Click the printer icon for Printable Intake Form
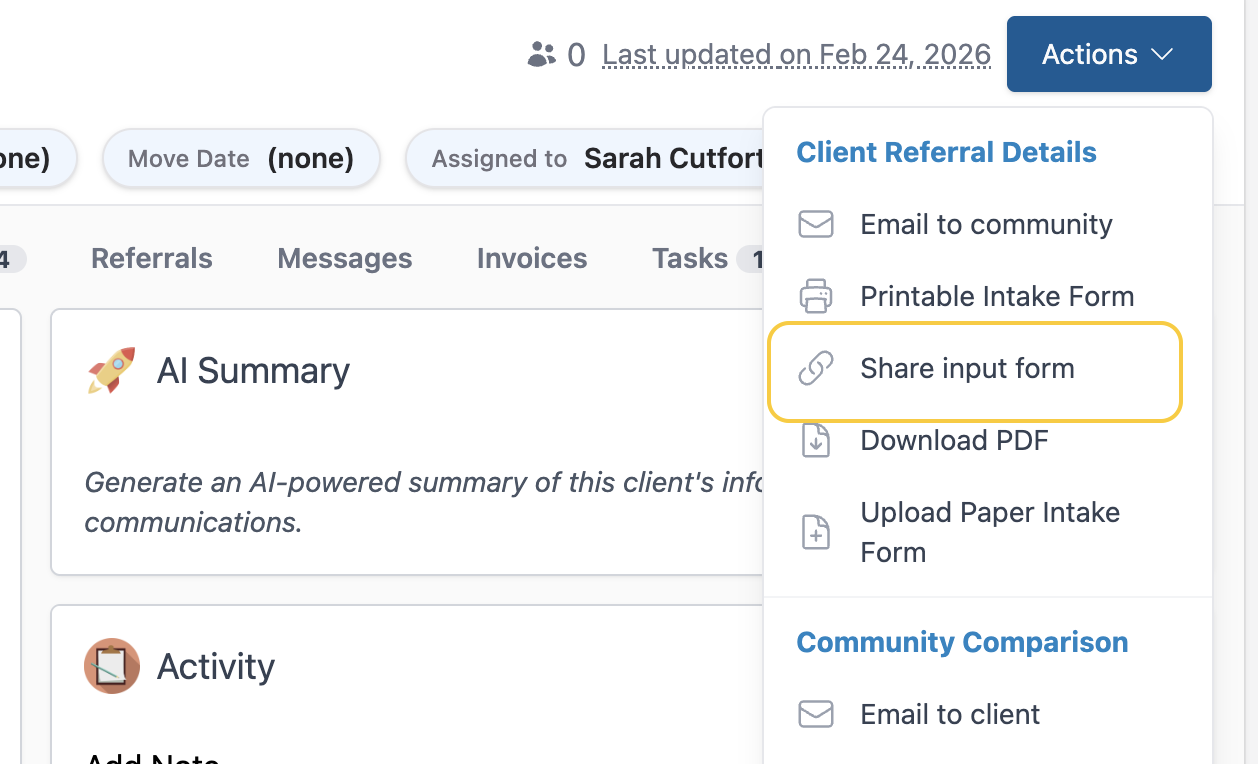Viewport: 1258px width, 764px height. pos(816,296)
